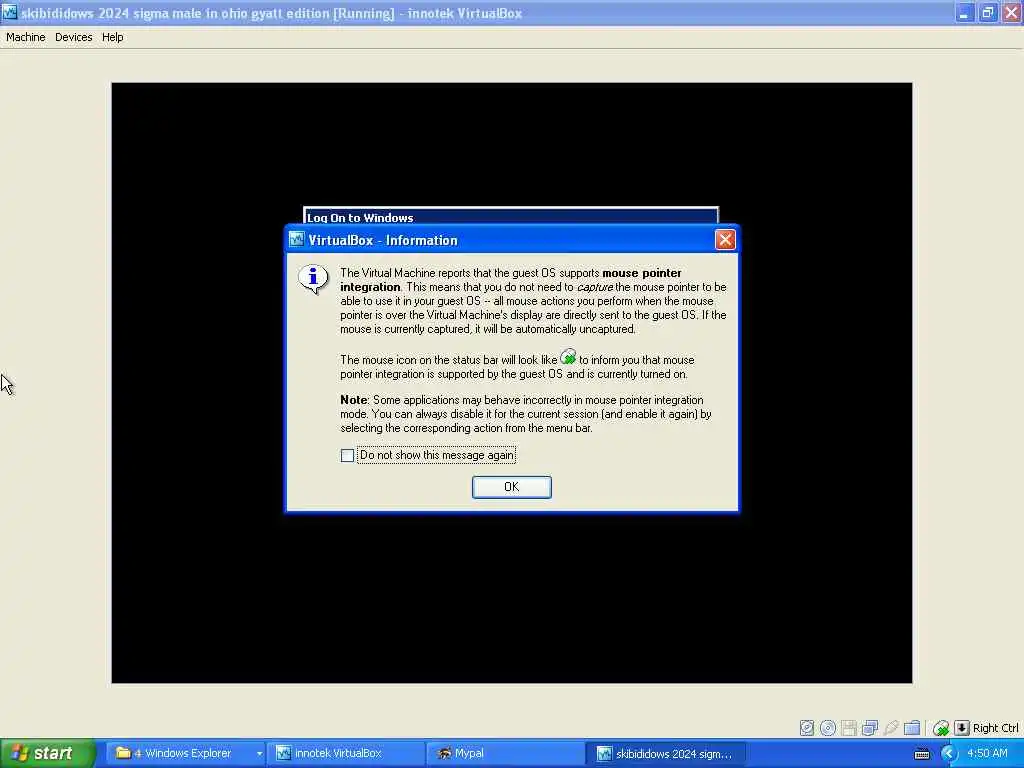Click the mouse integration status icon

point(940,728)
